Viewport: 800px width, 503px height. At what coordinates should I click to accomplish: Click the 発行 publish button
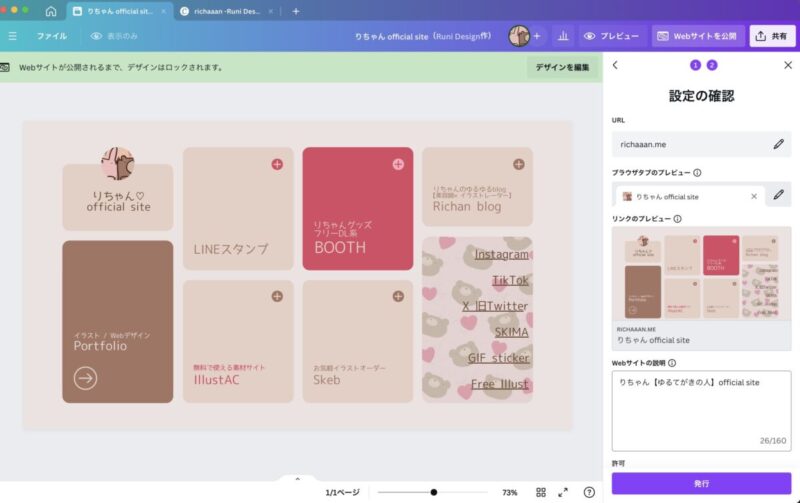click(x=702, y=483)
